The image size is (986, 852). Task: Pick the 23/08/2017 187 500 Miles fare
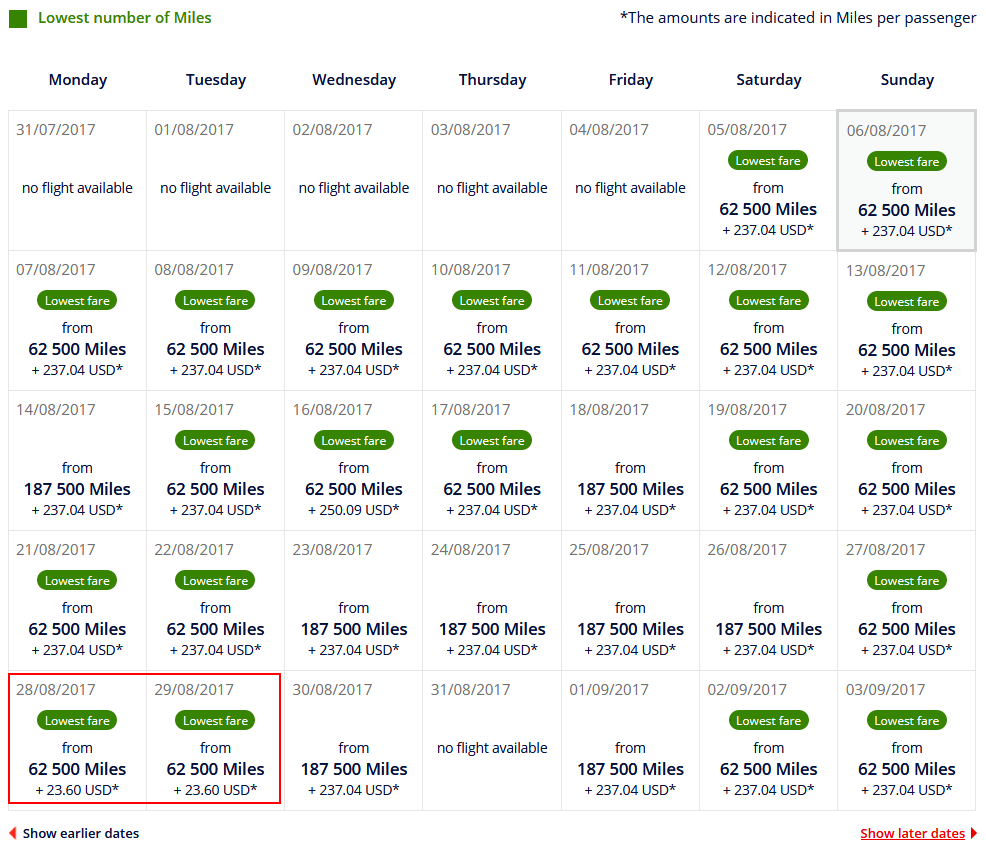[x=353, y=600]
